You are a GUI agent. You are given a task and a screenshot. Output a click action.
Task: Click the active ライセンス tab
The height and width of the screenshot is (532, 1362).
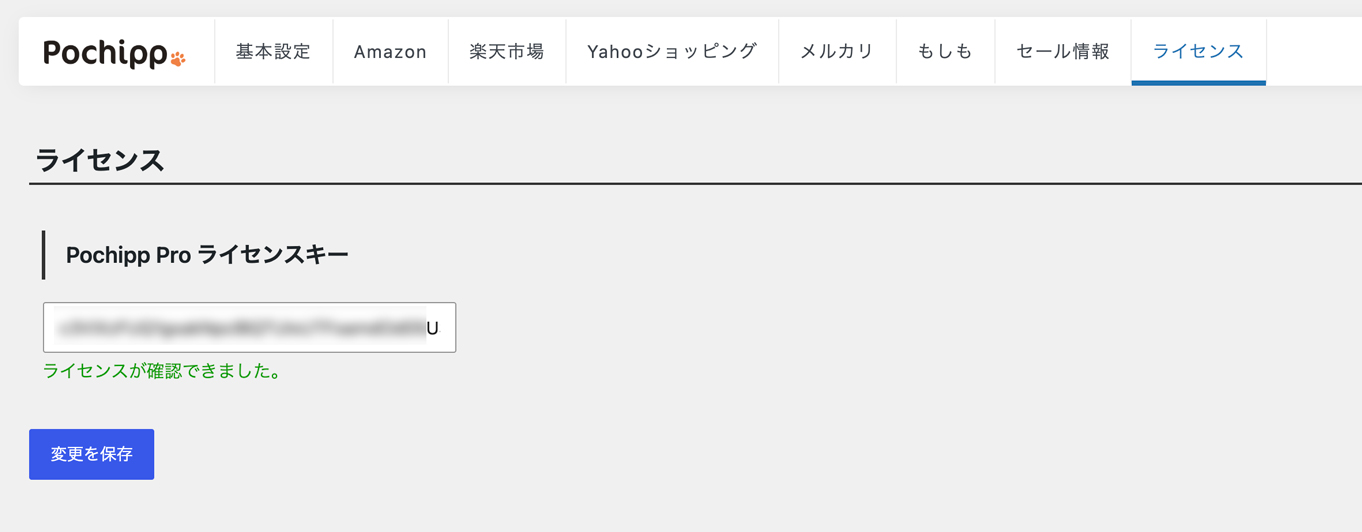pos(1198,51)
